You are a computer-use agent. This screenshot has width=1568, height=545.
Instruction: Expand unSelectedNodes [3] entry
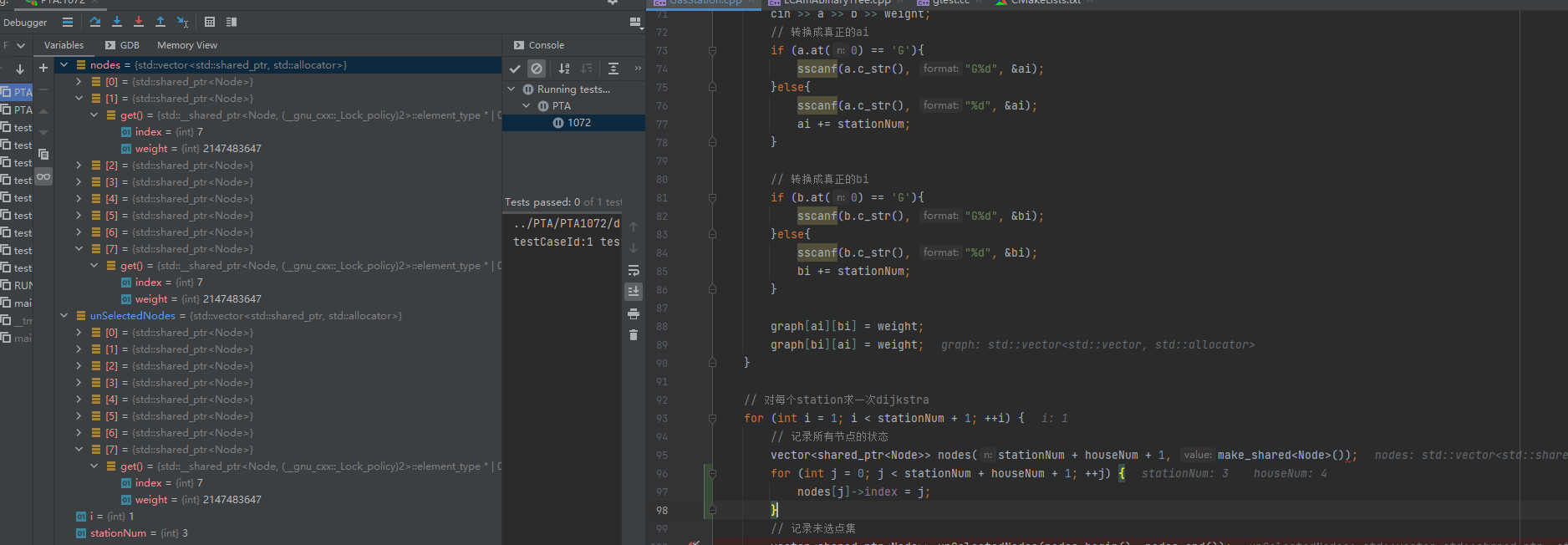click(79, 382)
